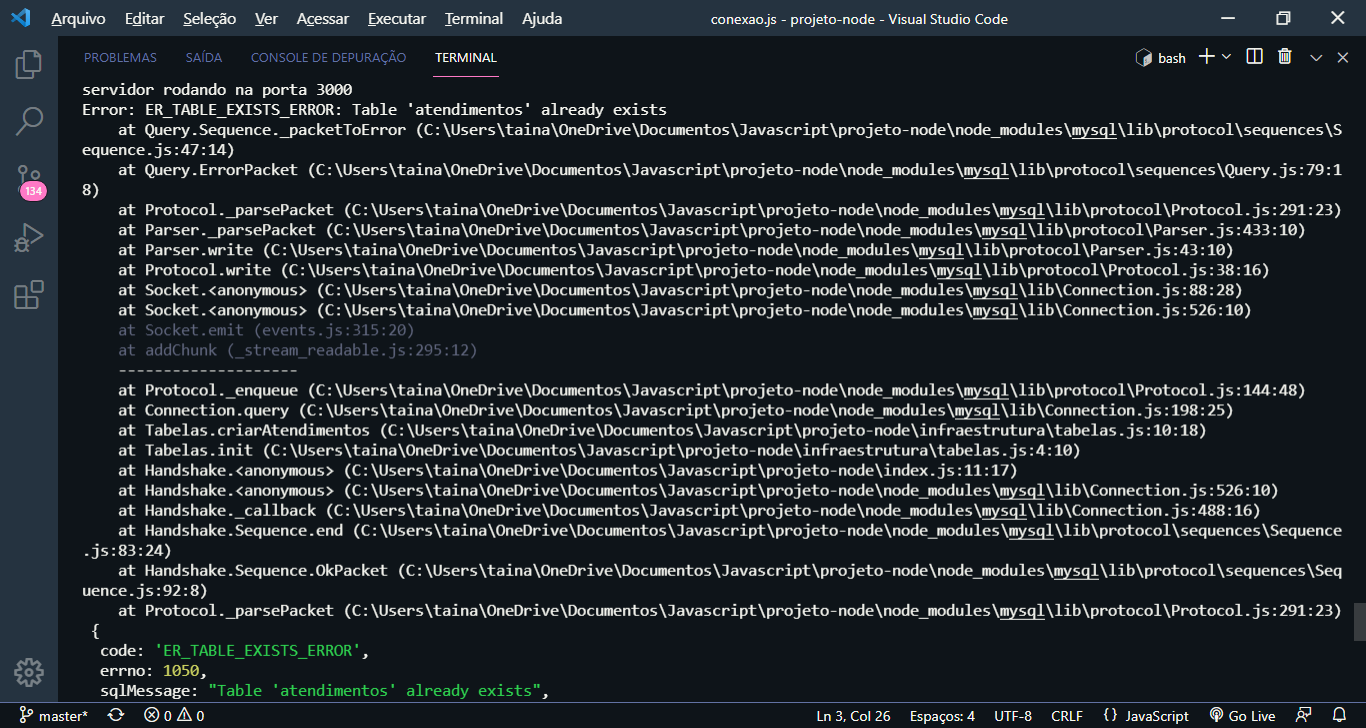Screen dimensions: 1366x728
Task: Show errors and warnings count
Action: coord(174,716)
